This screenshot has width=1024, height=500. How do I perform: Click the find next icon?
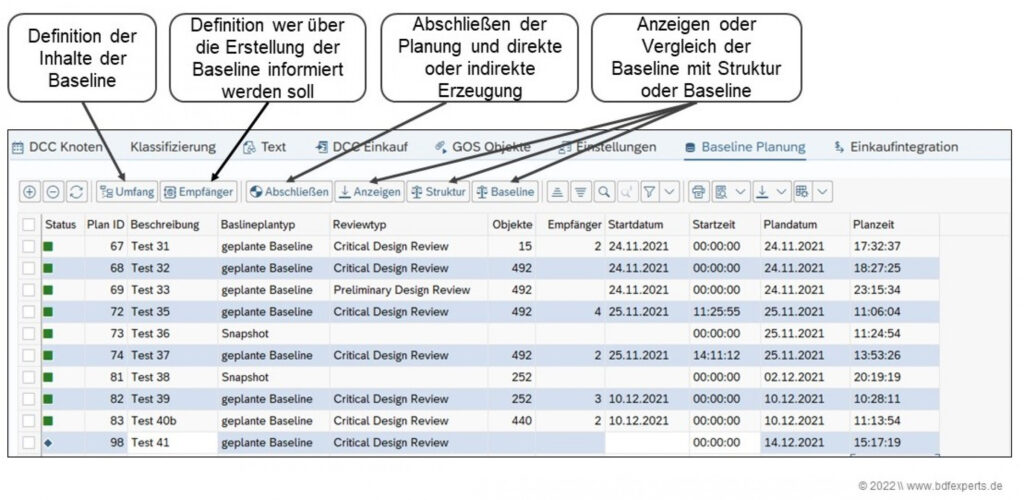[628, 192]
